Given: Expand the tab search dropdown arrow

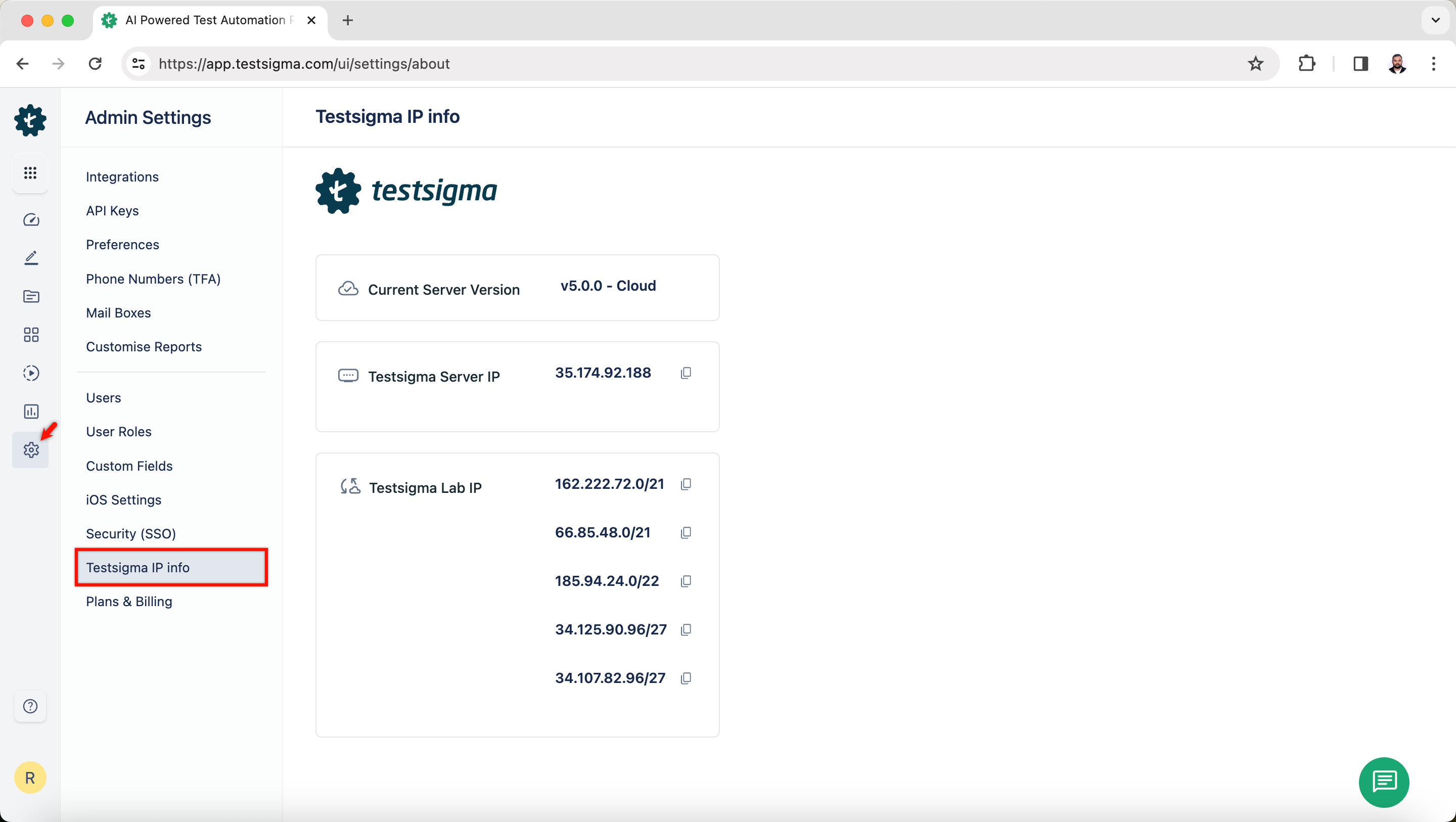Looking at the screenshot, I should [1435, 20].
